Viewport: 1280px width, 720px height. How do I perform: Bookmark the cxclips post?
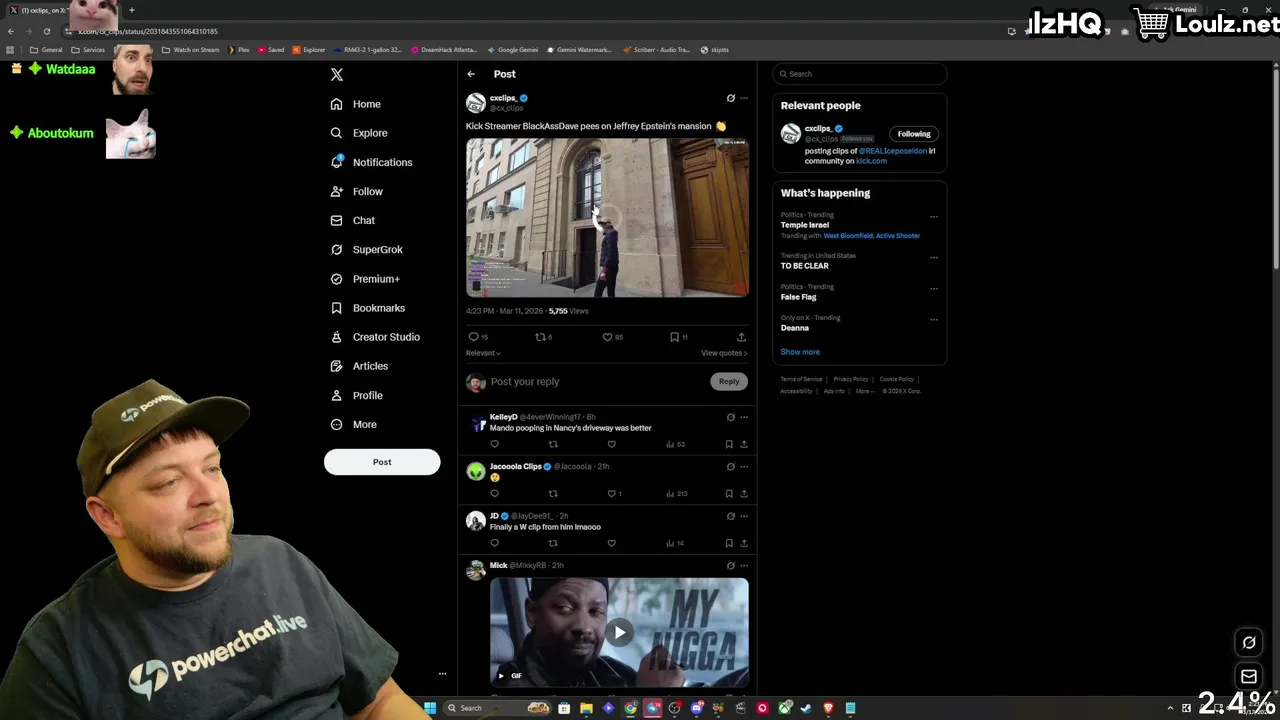674,337
